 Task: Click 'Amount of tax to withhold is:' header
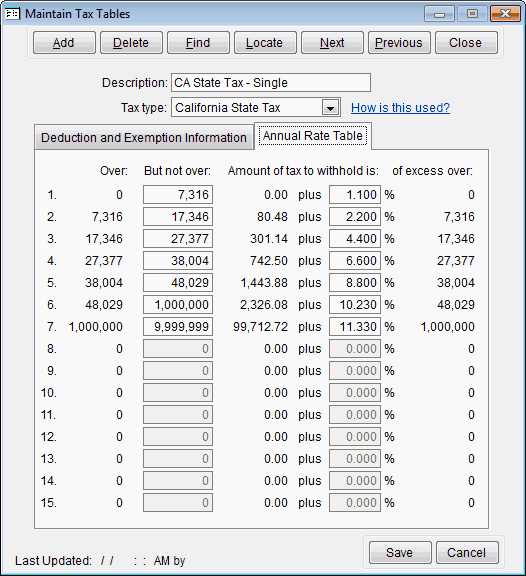[303, 171]
